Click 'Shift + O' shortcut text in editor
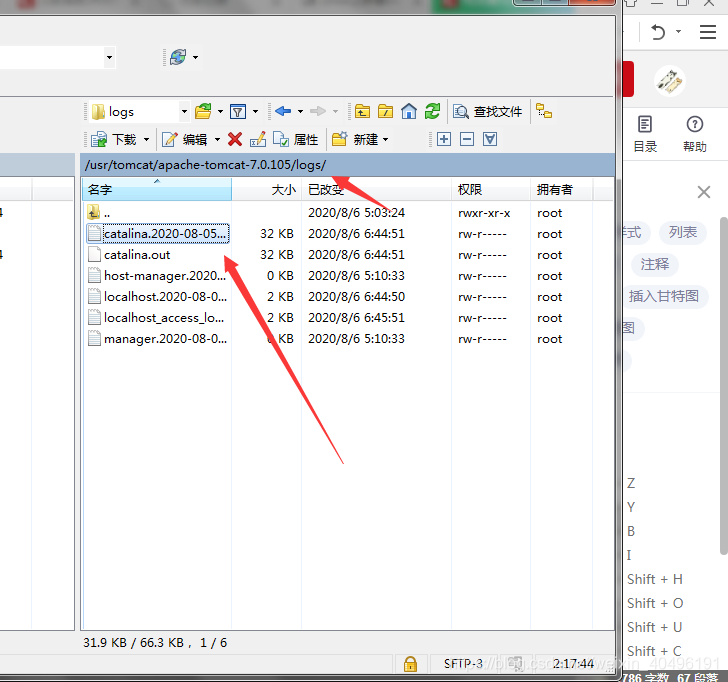This screenshot has width=728, height=682. pyautogui.click(x=655, y=603)
